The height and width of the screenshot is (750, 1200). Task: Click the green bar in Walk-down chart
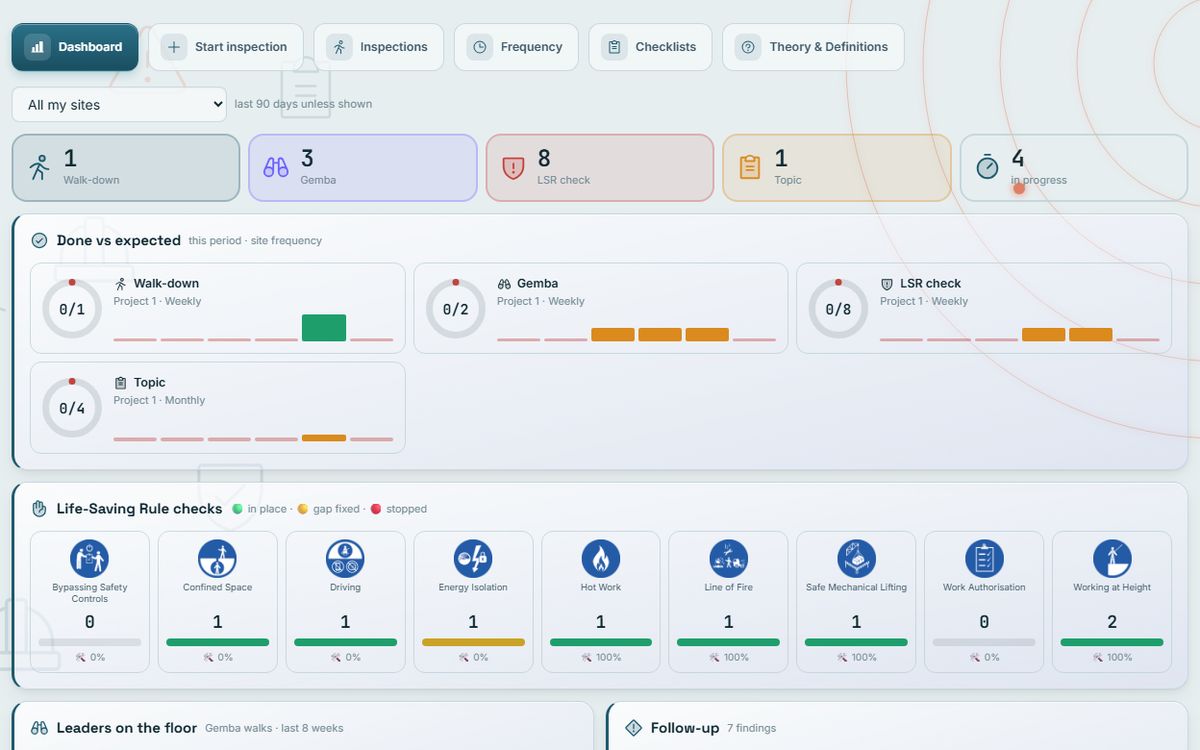tap(324, 328)
